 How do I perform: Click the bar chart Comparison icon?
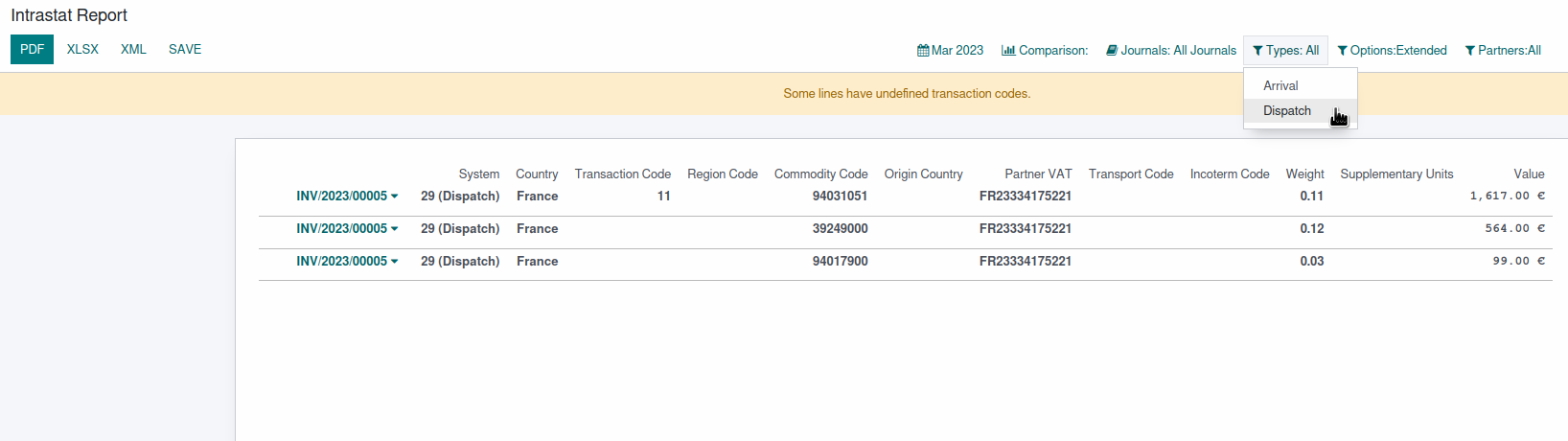(x=1008, y=51)
